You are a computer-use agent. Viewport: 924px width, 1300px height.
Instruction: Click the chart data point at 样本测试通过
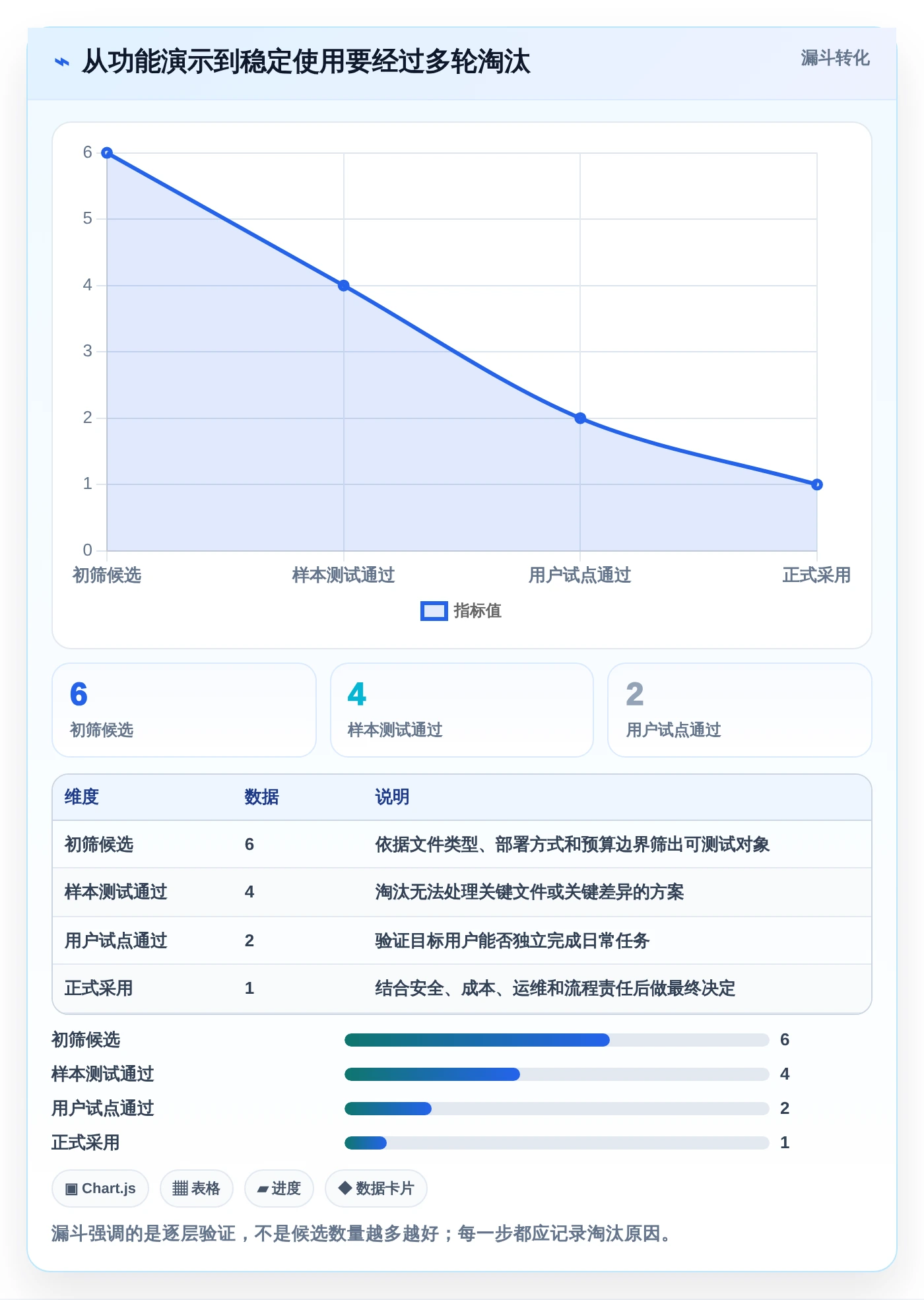click(344, 286)
